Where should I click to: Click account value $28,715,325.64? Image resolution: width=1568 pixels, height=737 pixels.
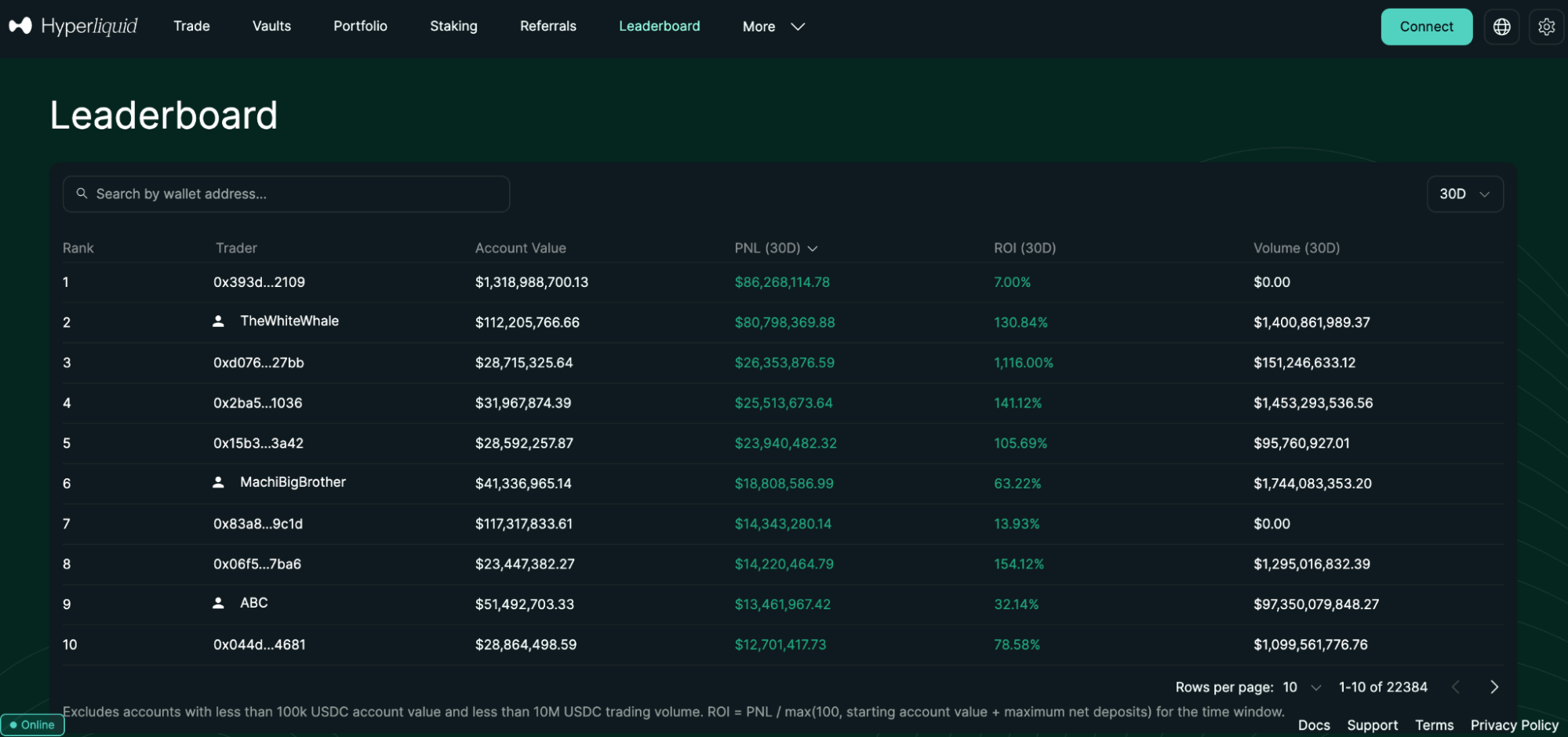coord(523,363)
